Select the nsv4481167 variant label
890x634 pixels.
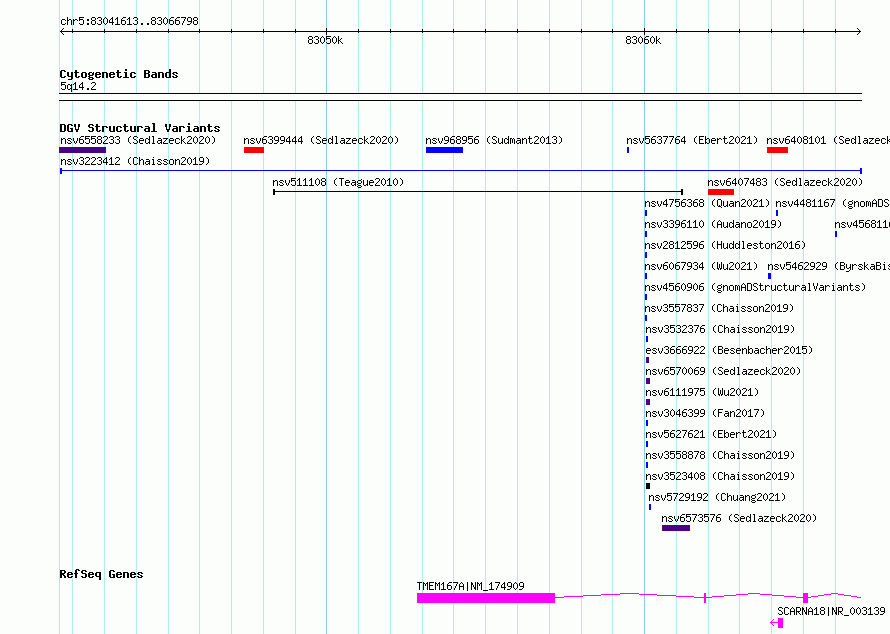coord(832,203)
